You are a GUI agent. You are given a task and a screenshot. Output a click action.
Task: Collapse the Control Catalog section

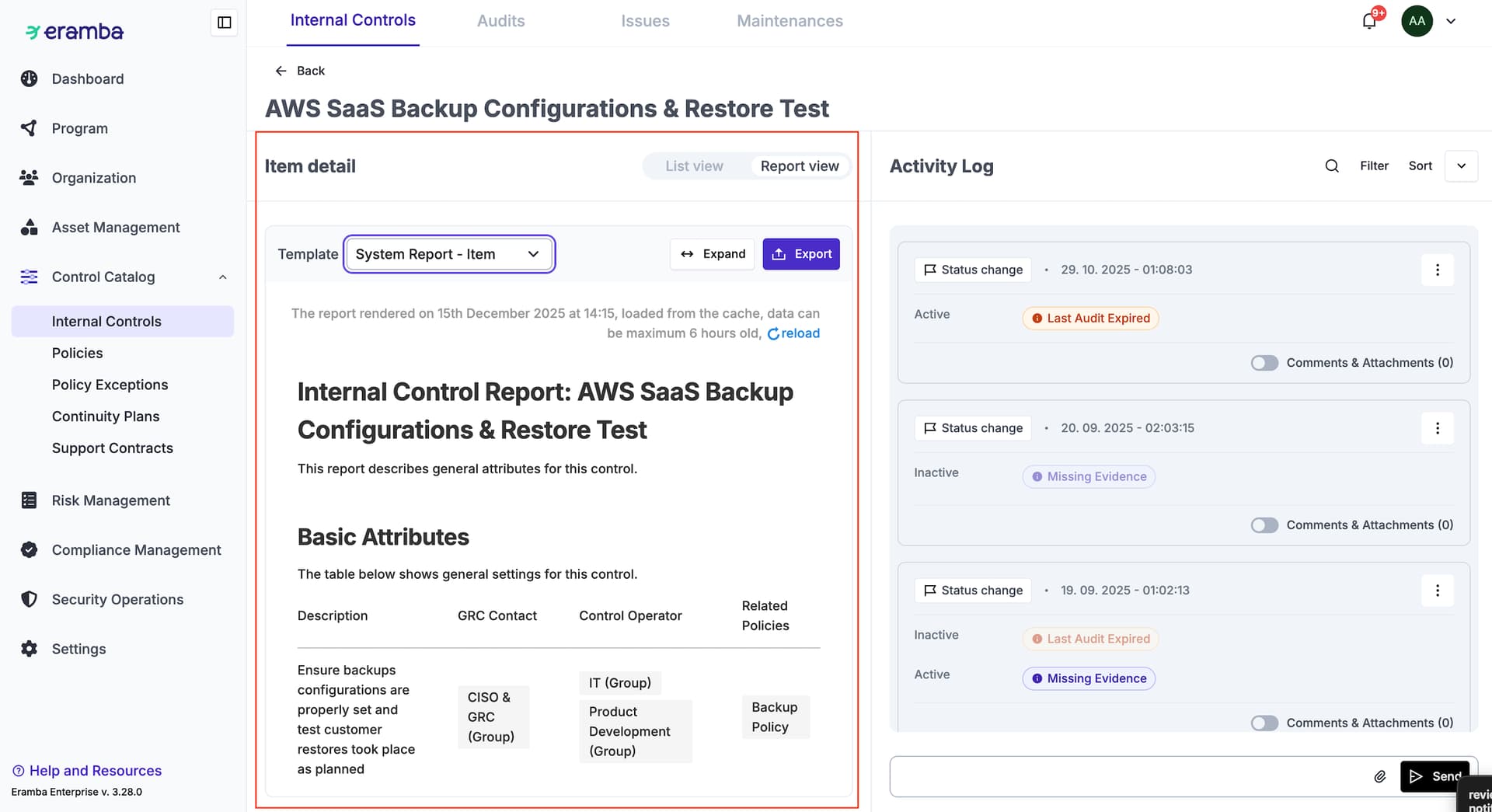point(223,277)
